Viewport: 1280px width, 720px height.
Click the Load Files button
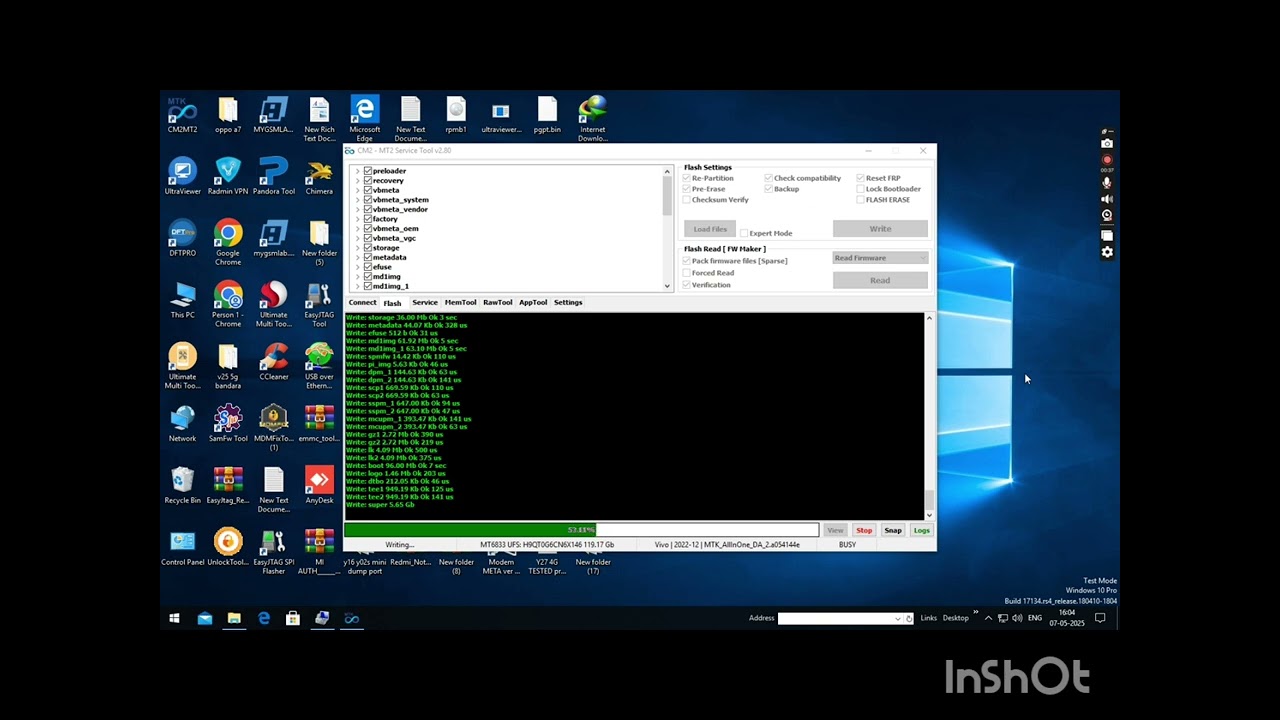(x=710, y=229)
